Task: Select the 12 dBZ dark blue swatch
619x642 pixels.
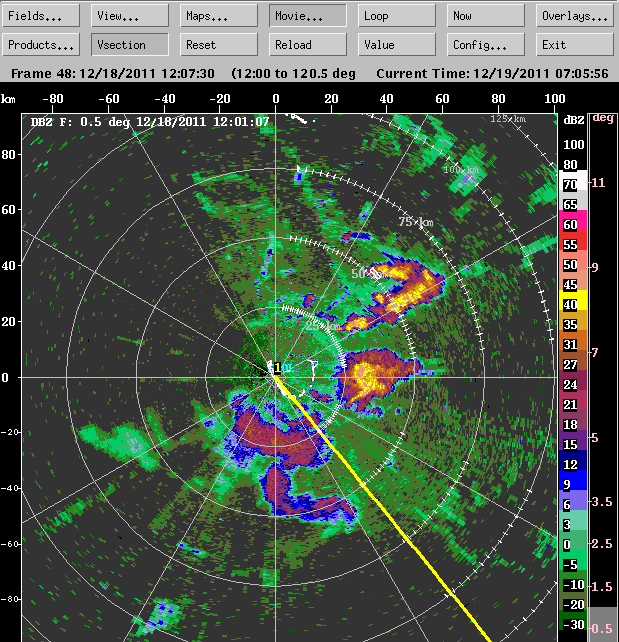Action: [x=573, y=461]
